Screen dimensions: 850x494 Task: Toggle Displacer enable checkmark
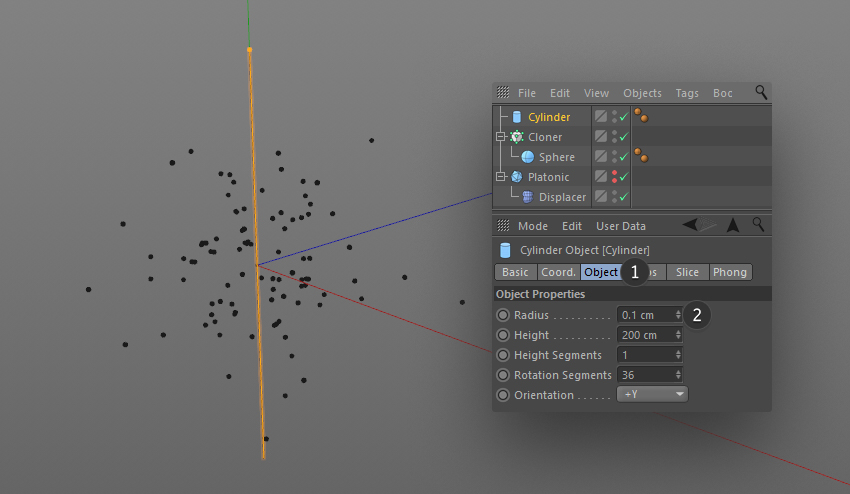point(624,197)
